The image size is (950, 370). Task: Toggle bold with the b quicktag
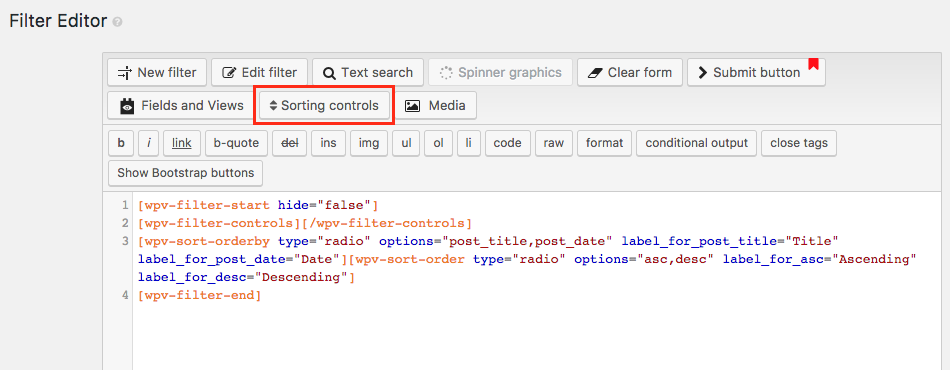pos(121,144)
